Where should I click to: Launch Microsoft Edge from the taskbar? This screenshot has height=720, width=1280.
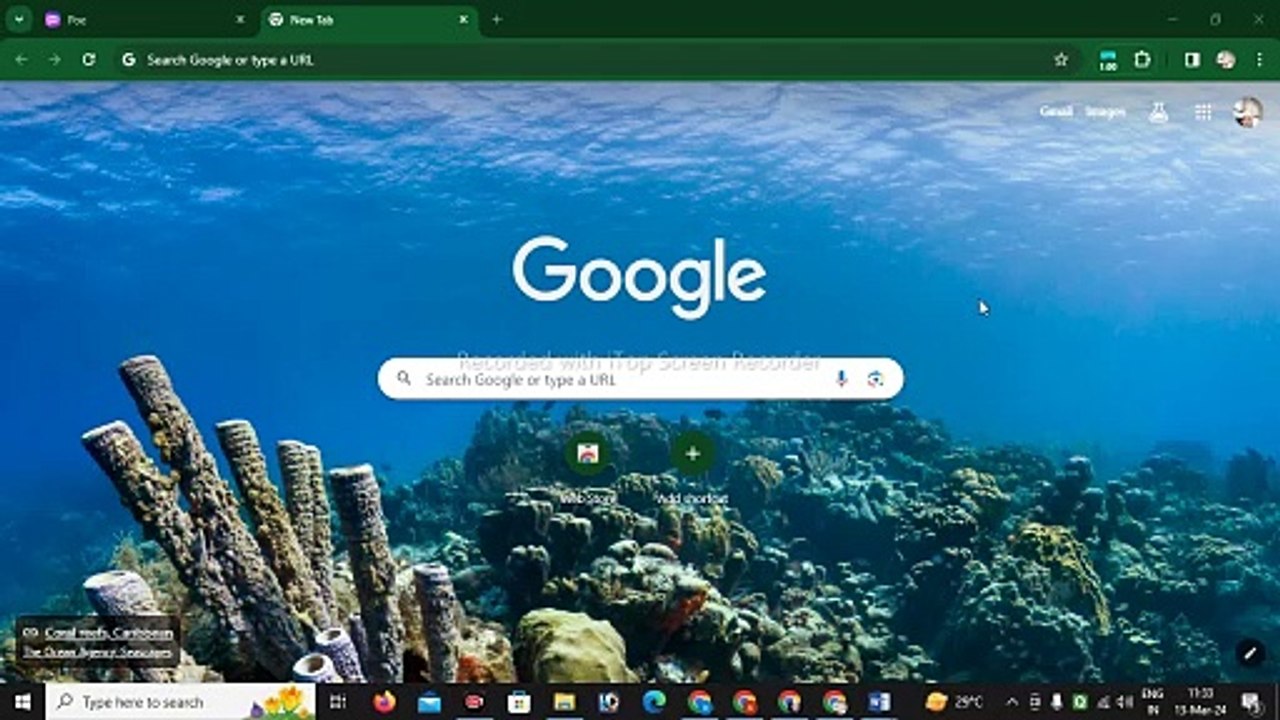point(654,702)
